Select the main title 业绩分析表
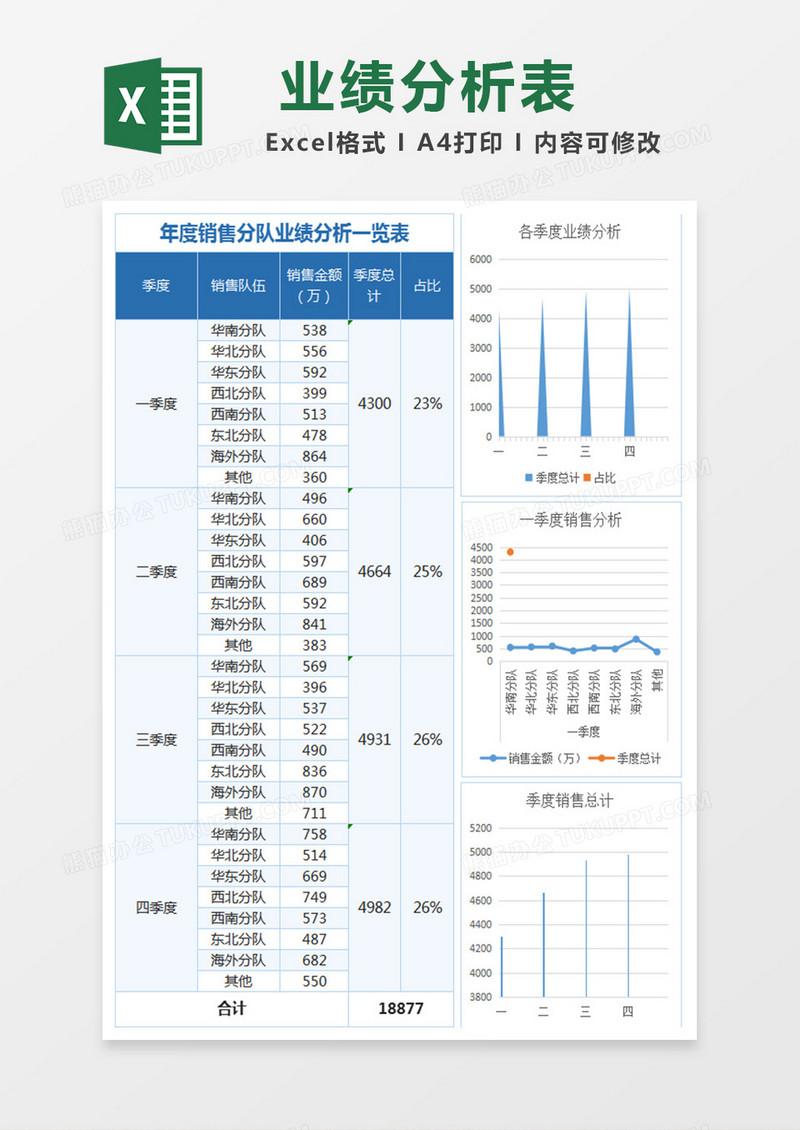 click(427, 86)
